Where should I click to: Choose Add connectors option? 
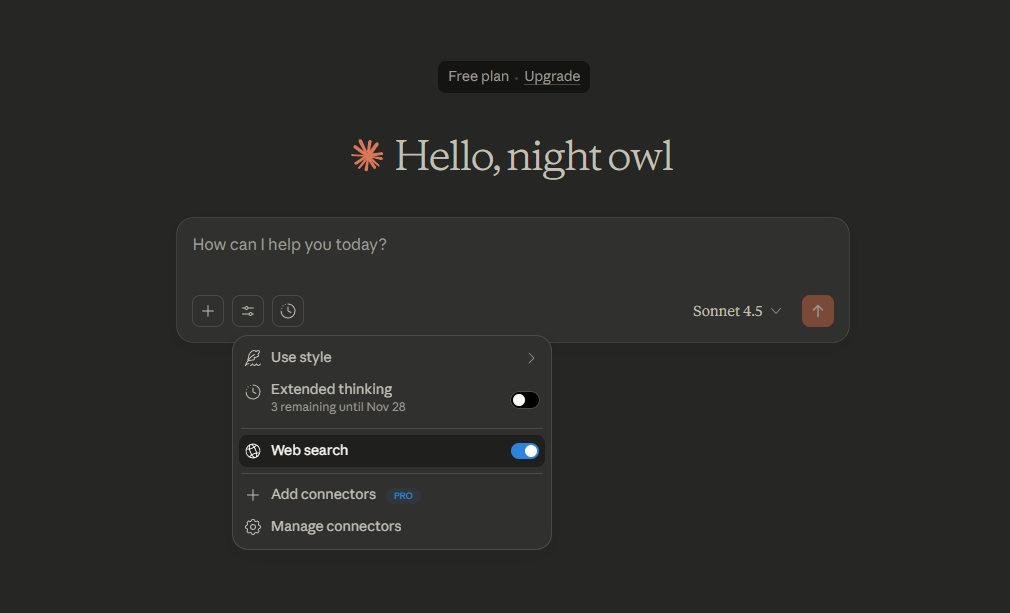coord(392,495)
